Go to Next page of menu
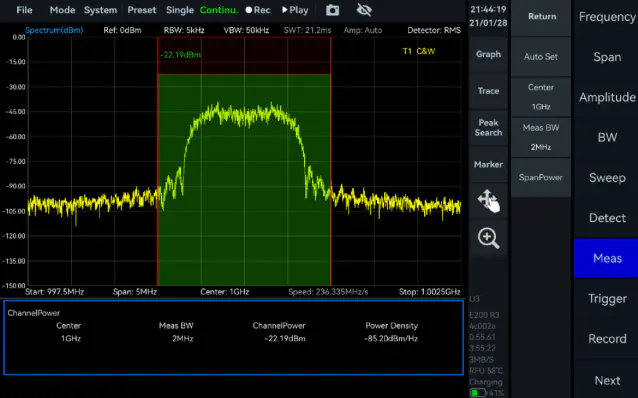 (x=607, y=381)
